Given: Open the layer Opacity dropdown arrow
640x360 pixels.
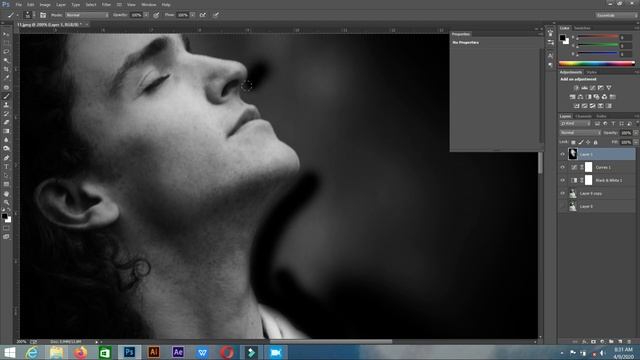Looking at the screenshot, I should (x=636, y=133).
